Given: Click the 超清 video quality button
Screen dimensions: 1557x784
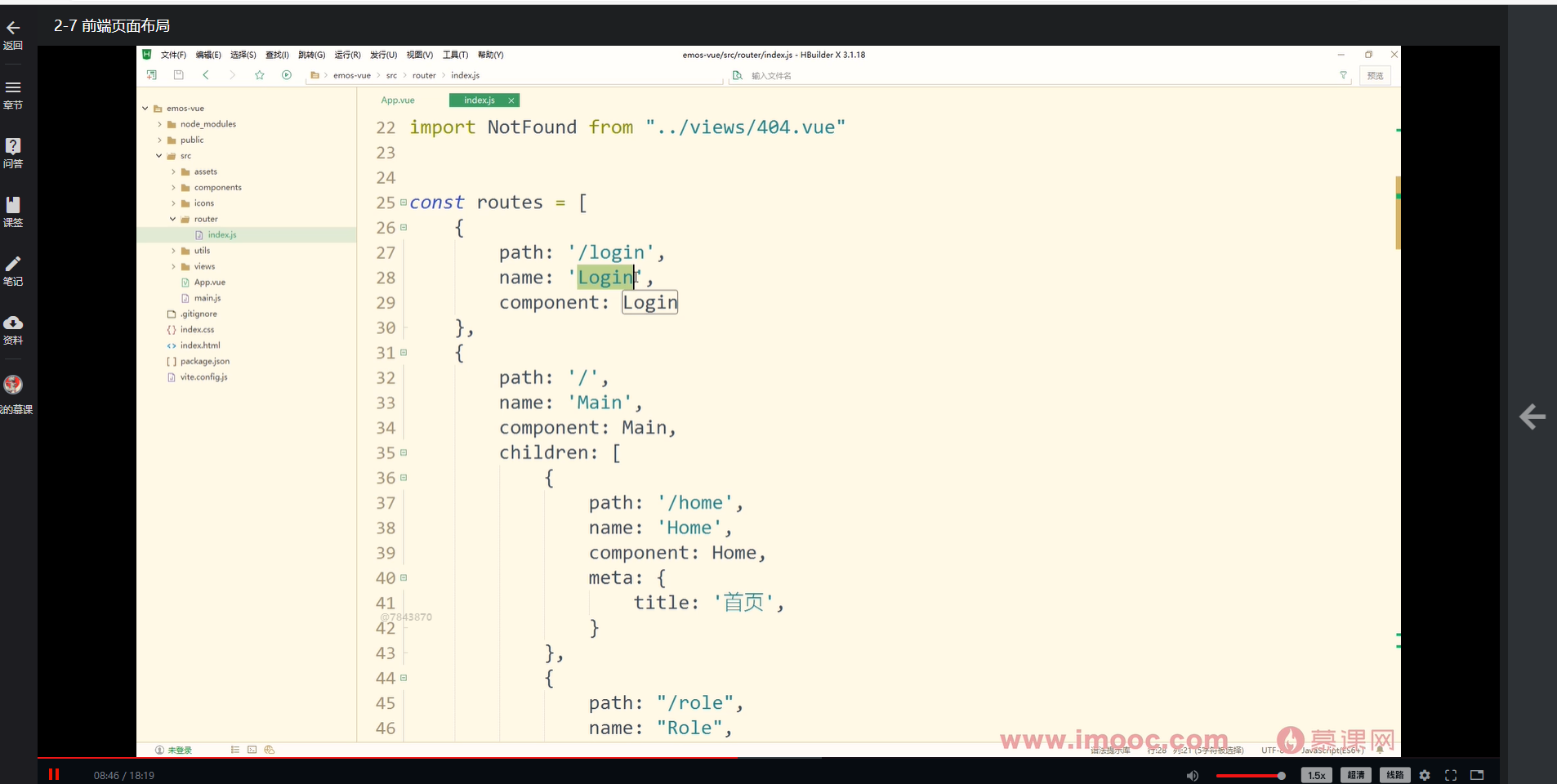Looking at the screenshot, I should click(1356, 775).
